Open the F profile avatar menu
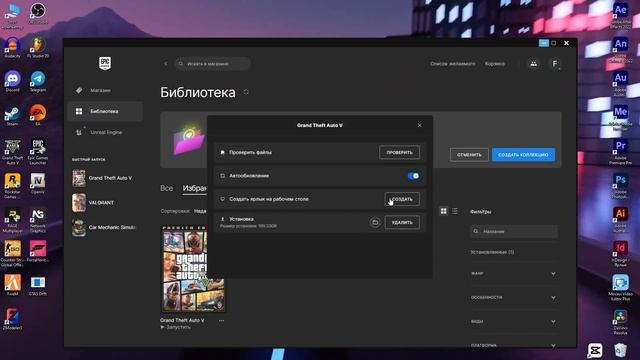Viewport: 640px width, 360px height. (x=555, y=64)
